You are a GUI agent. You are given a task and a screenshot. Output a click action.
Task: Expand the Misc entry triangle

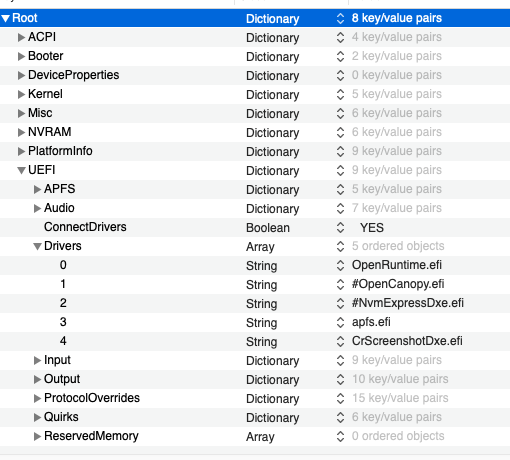21,113
